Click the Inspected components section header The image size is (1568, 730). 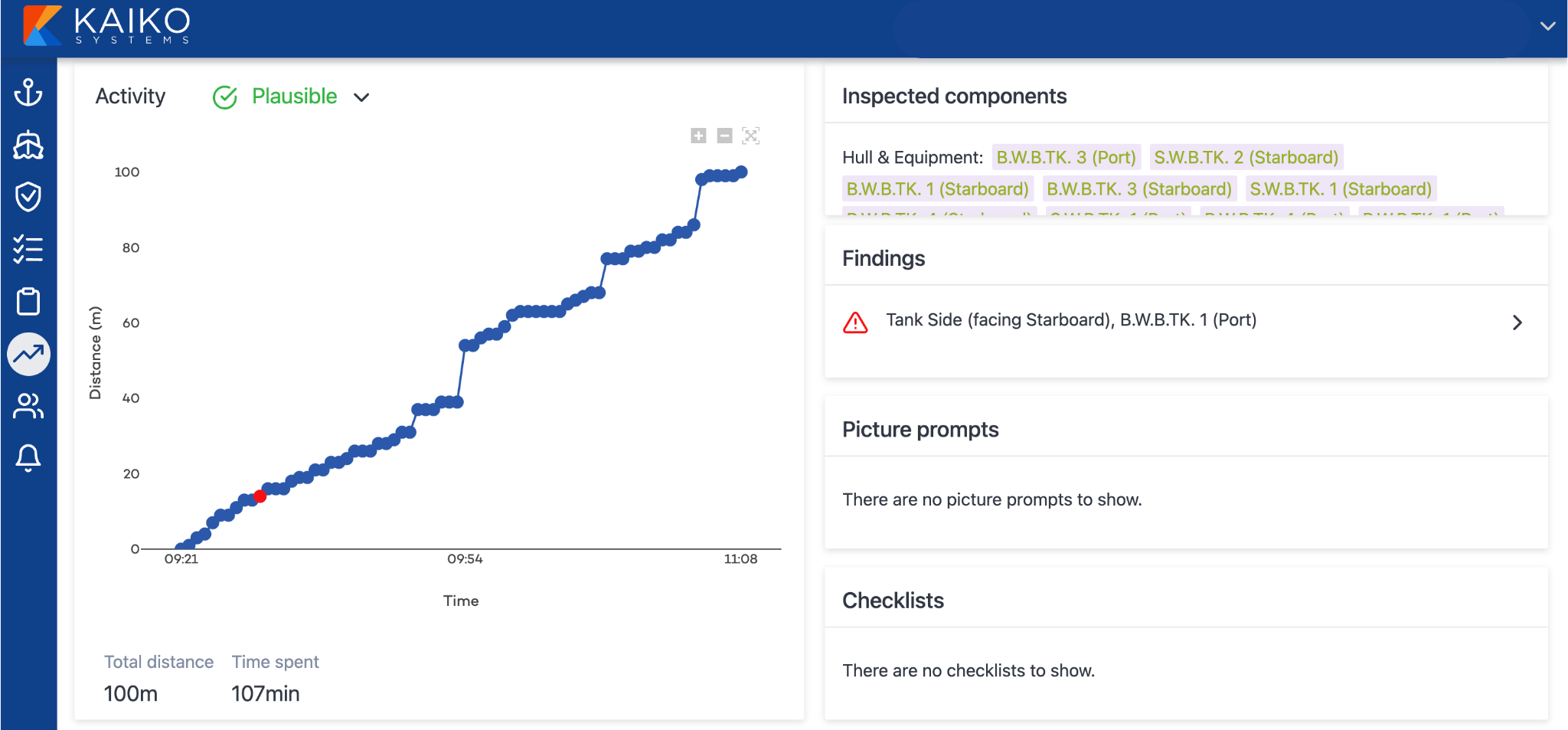click(954, 97)
